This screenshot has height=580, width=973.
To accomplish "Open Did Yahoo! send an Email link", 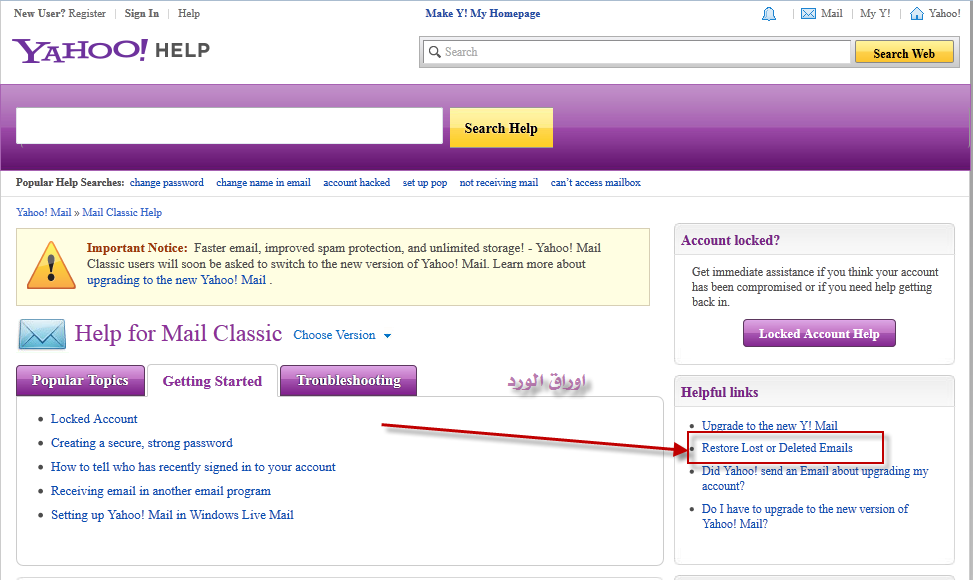I will coord(815,478).
